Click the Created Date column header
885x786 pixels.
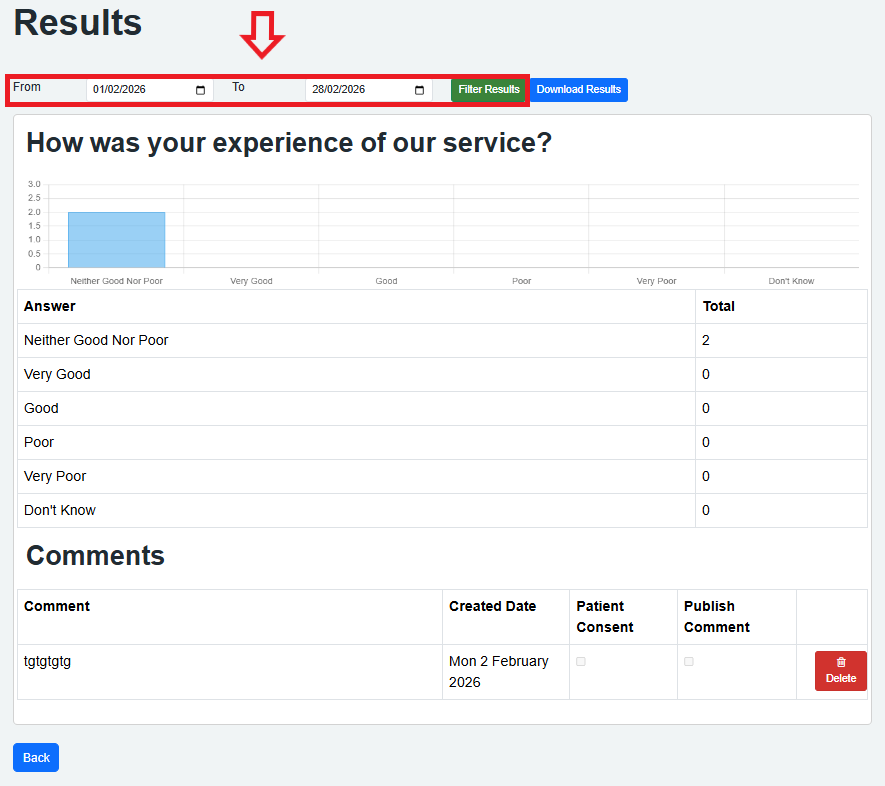point(492,607)
